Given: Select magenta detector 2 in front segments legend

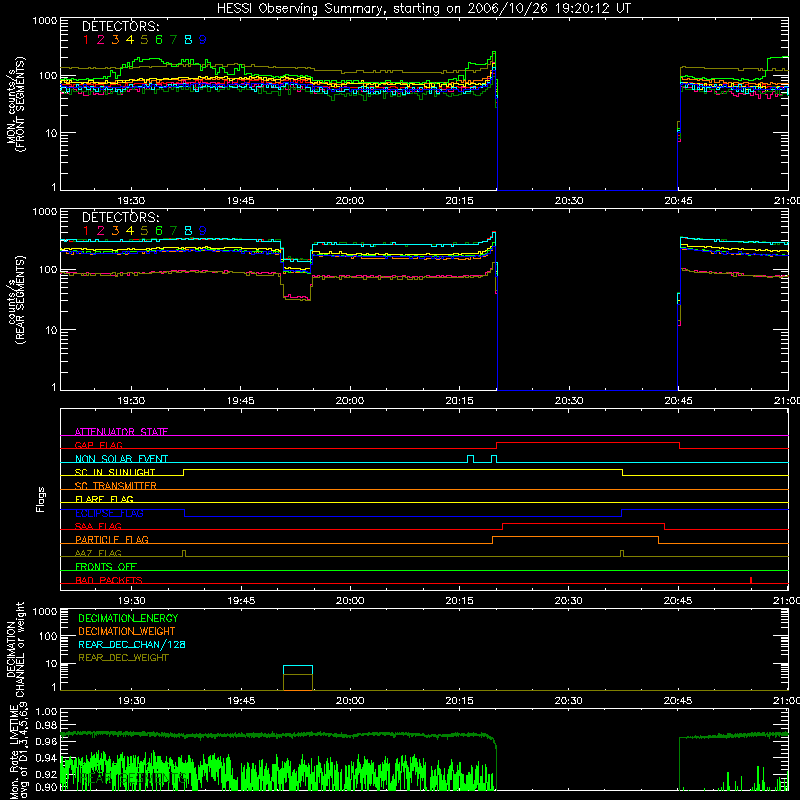Looking at the screenshot, I should click(101, 39).
